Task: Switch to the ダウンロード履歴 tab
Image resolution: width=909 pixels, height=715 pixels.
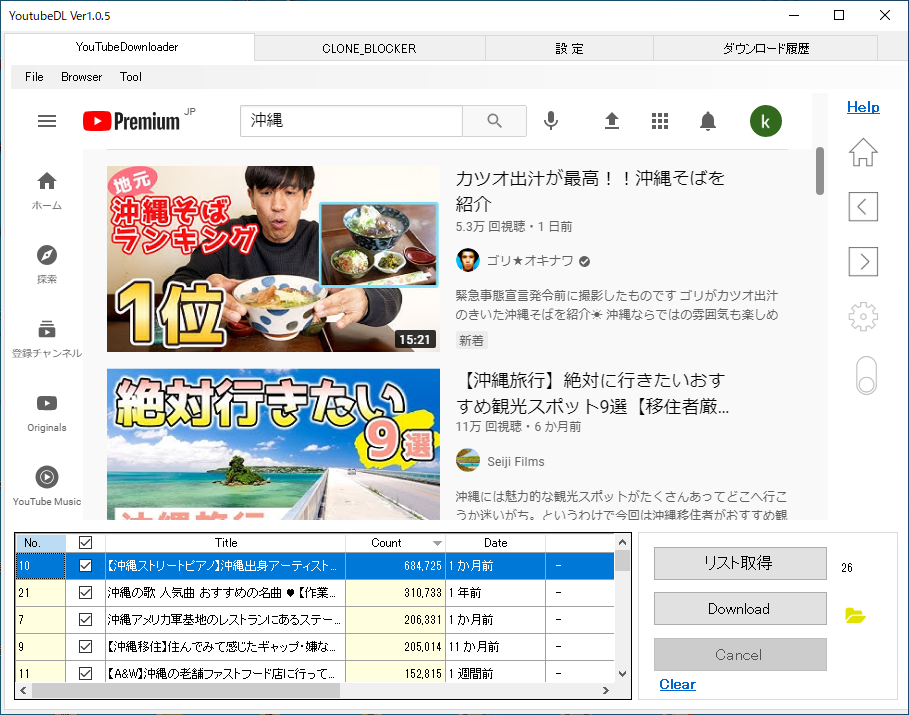Action: [765, 49]
